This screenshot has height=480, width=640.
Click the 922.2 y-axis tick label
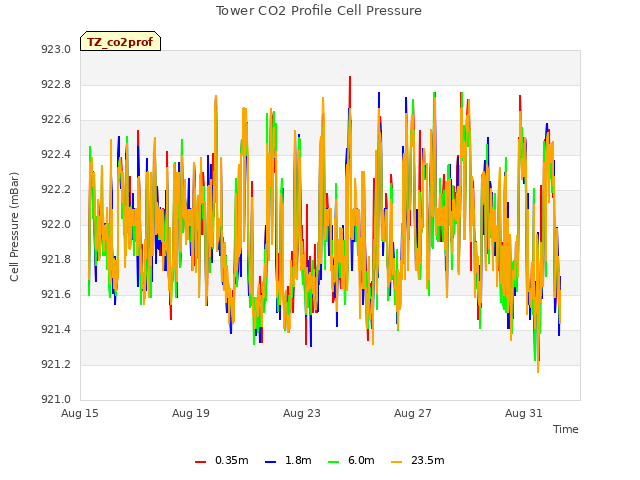(x=56, y=189)
